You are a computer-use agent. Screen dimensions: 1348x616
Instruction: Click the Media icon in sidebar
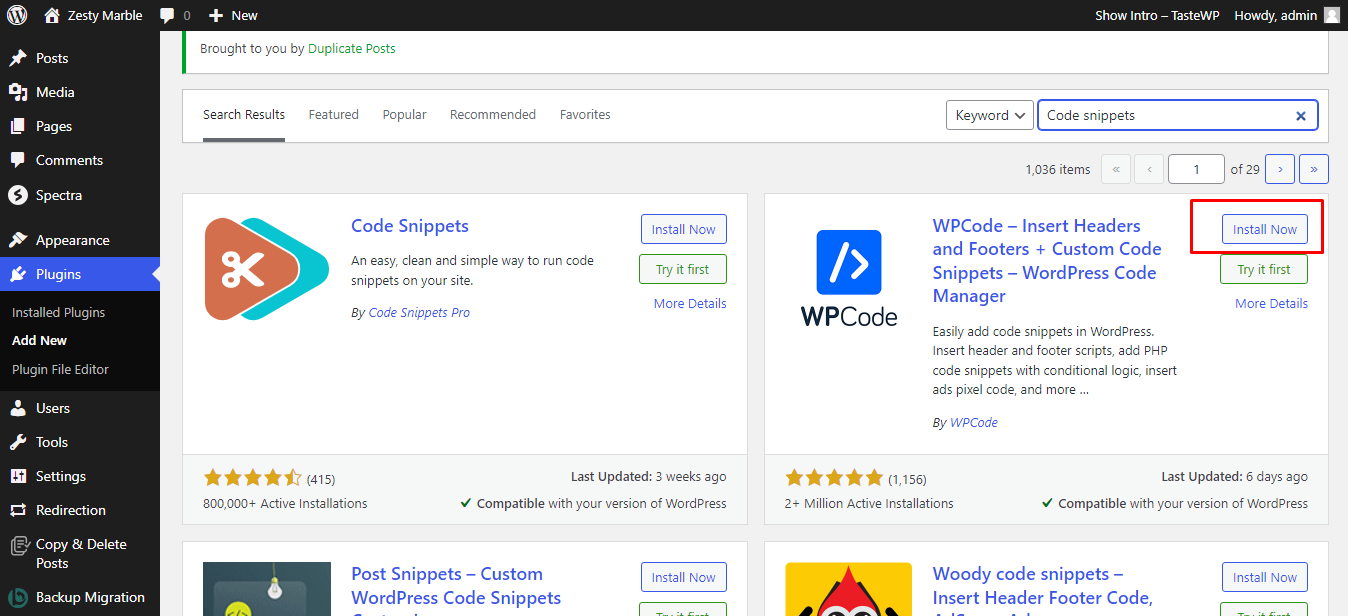(18, 92)
